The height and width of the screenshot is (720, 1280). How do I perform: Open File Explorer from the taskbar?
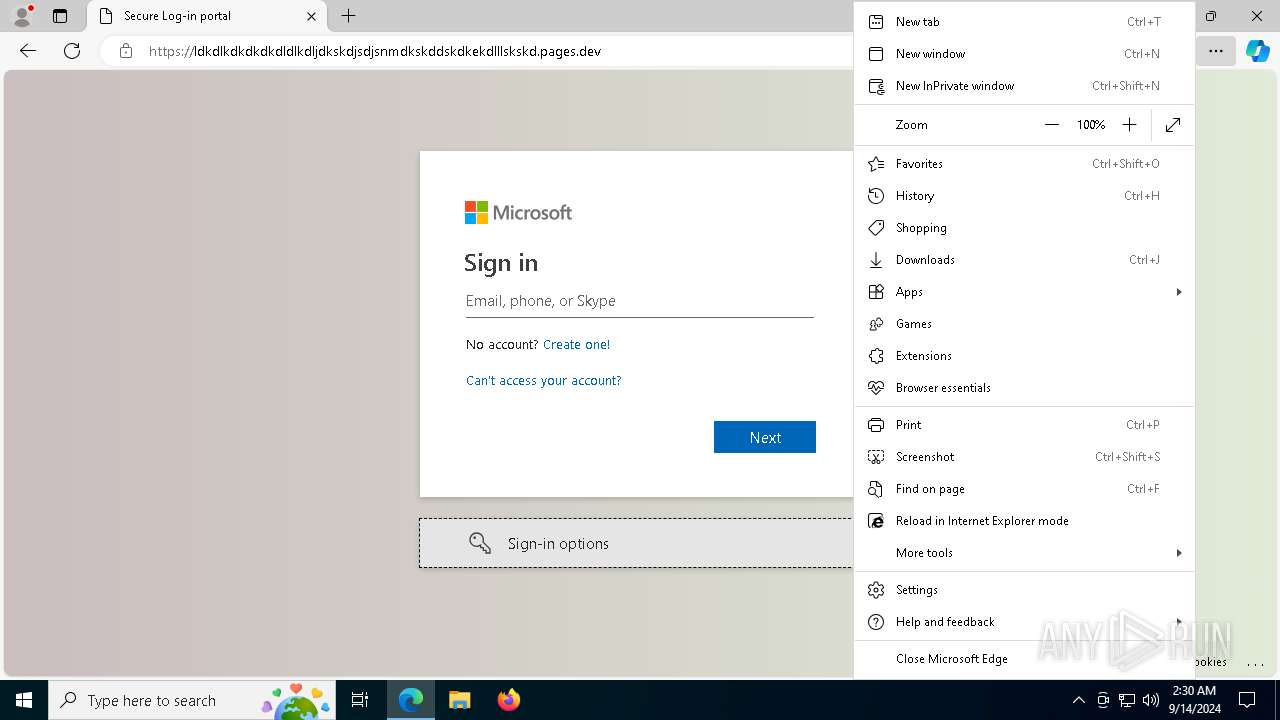click(x=459, y=700)
